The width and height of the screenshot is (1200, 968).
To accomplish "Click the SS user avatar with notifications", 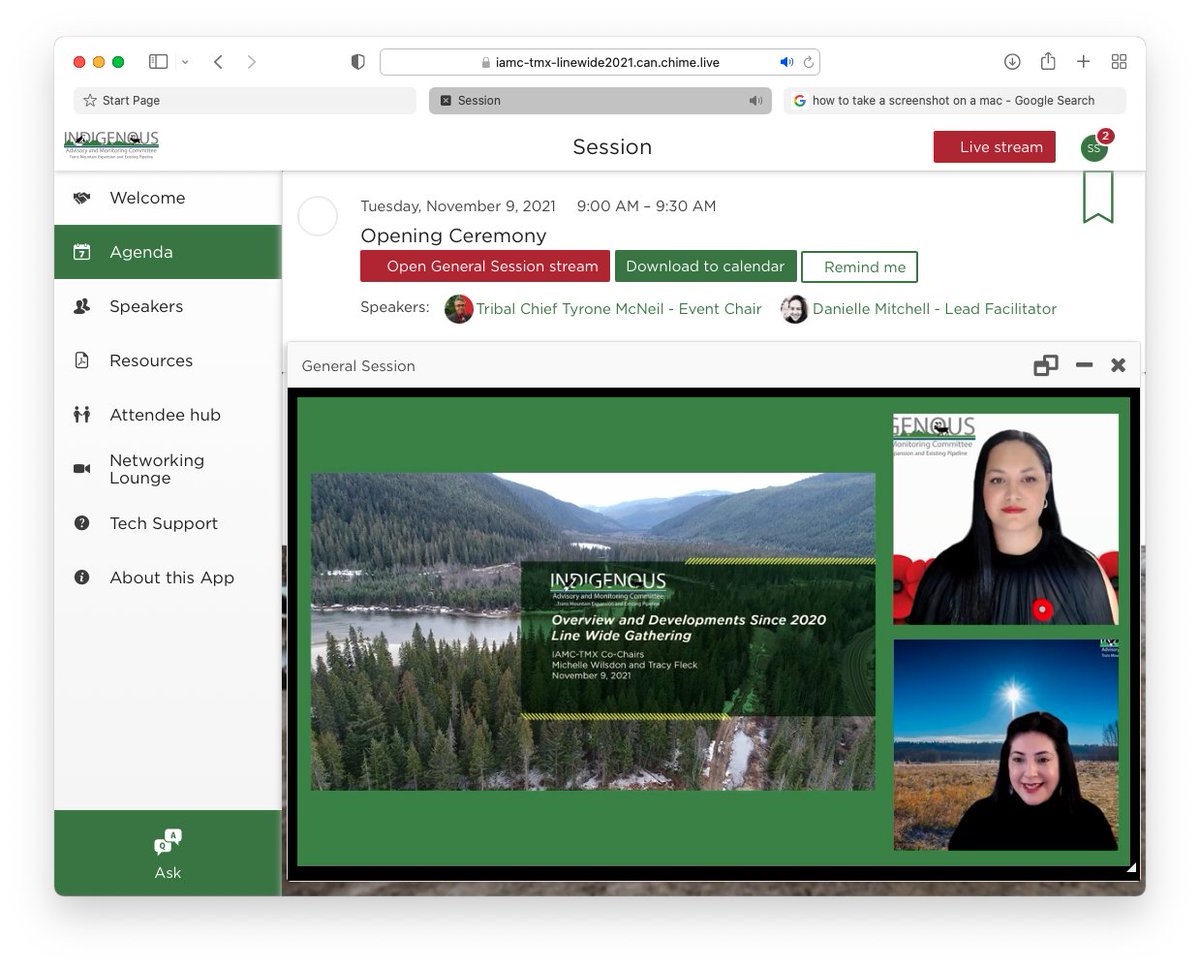I will 1095,147.
